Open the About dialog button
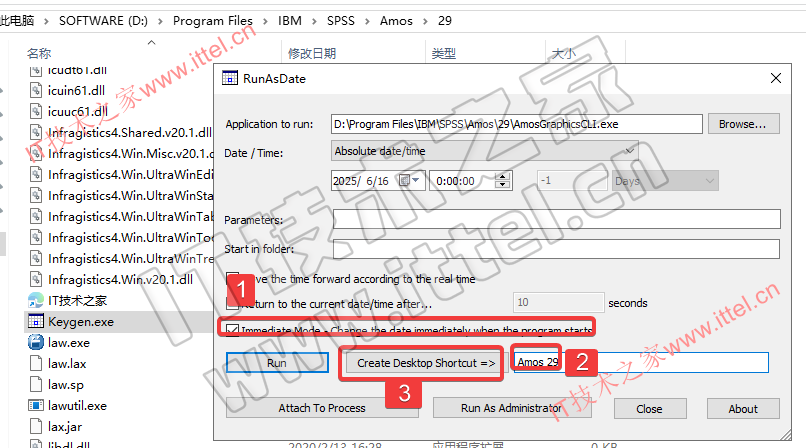 tap(743, 408)
